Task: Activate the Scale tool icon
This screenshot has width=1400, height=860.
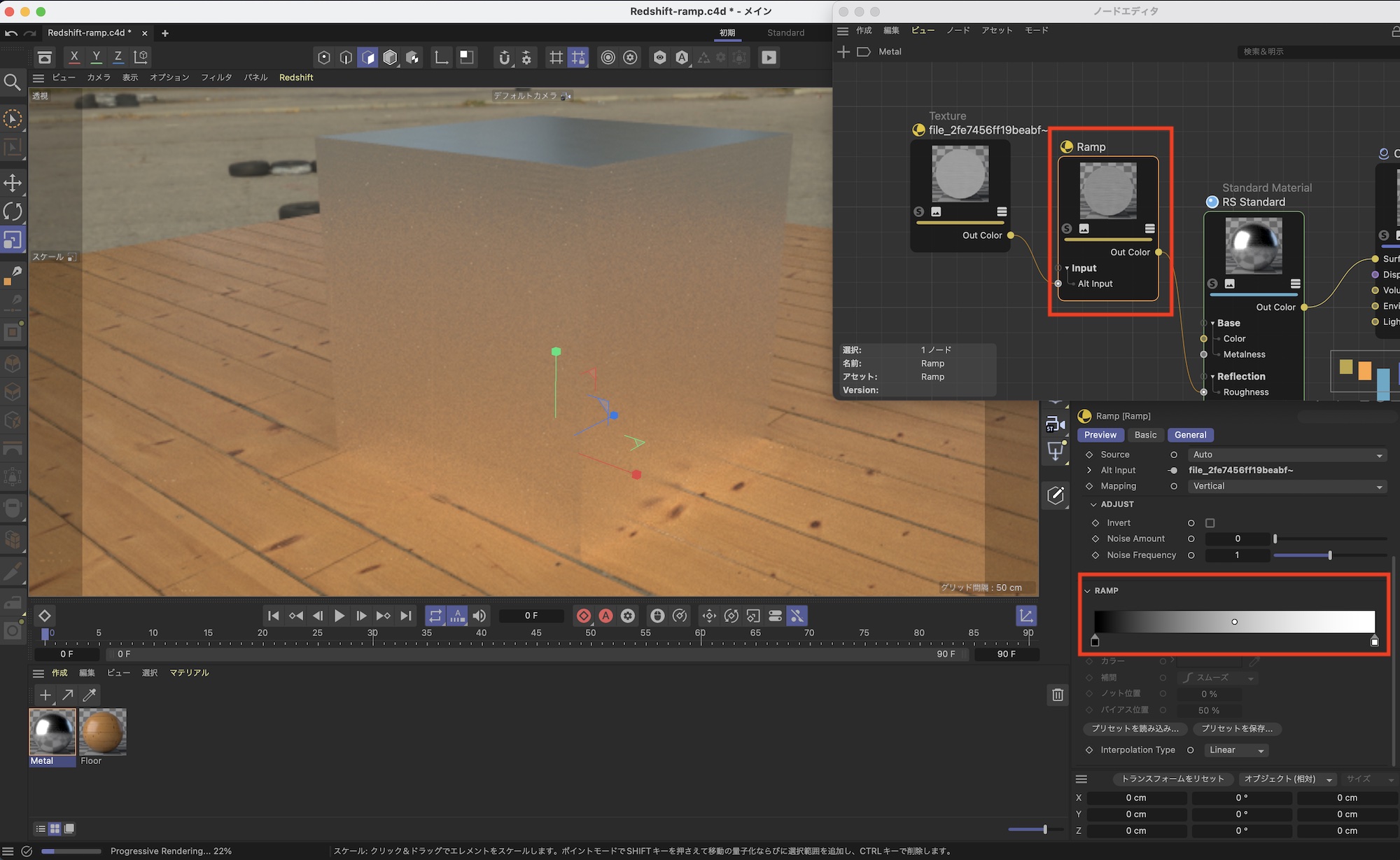Action: pos(13,240)
